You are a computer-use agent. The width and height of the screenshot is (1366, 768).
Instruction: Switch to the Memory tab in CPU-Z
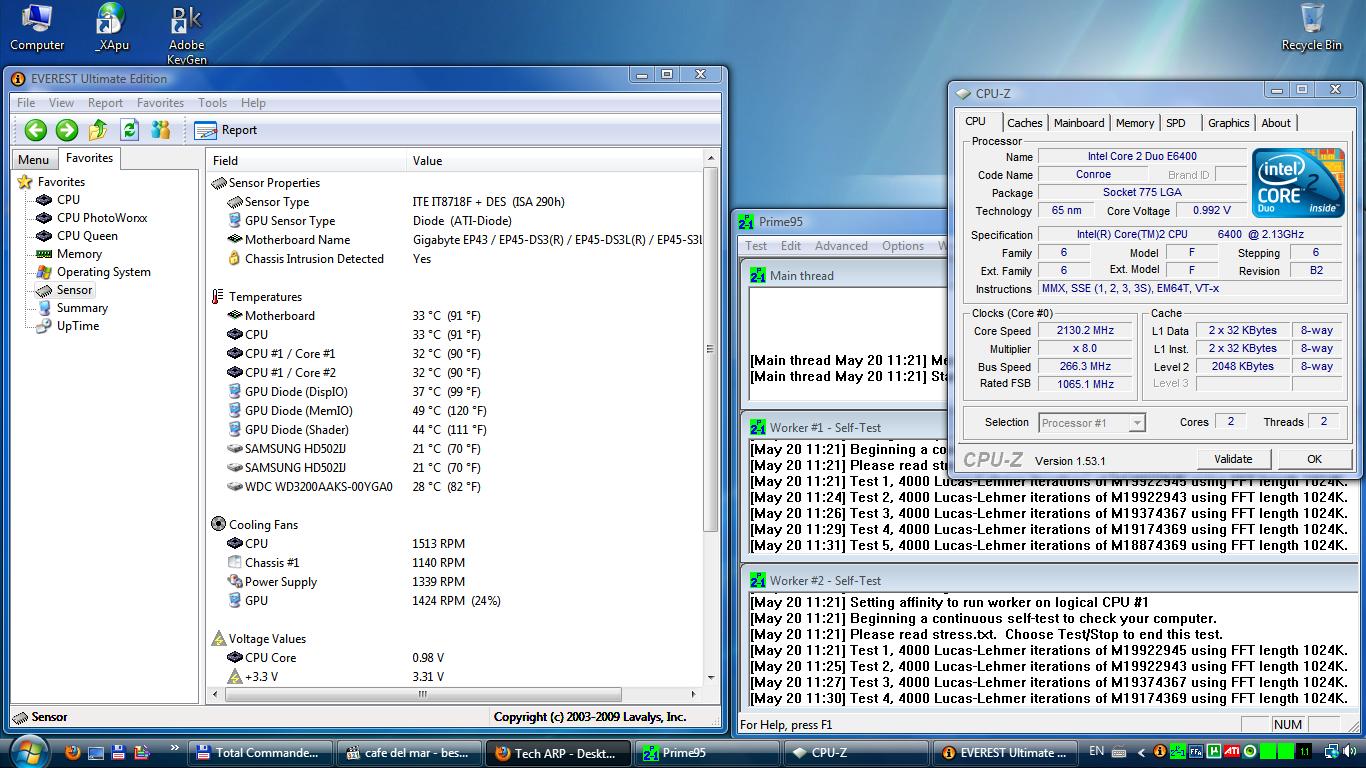(x=1135, y=123)
